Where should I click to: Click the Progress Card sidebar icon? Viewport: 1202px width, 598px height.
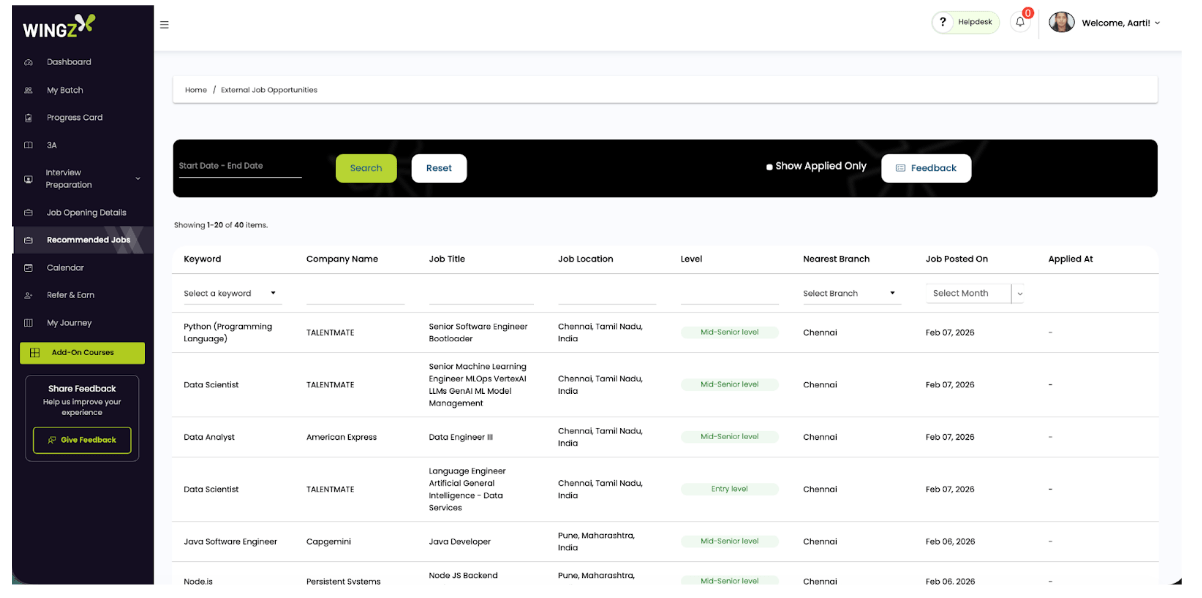(x=28, y=118)
